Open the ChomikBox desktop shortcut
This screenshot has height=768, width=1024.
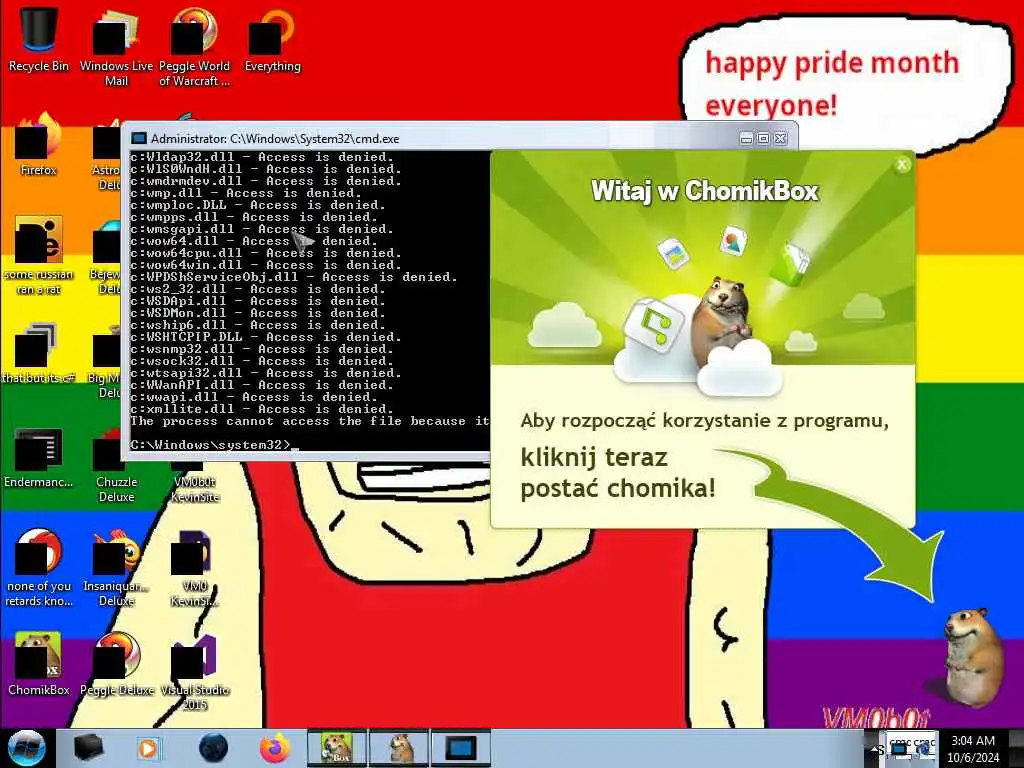(39, 664)
